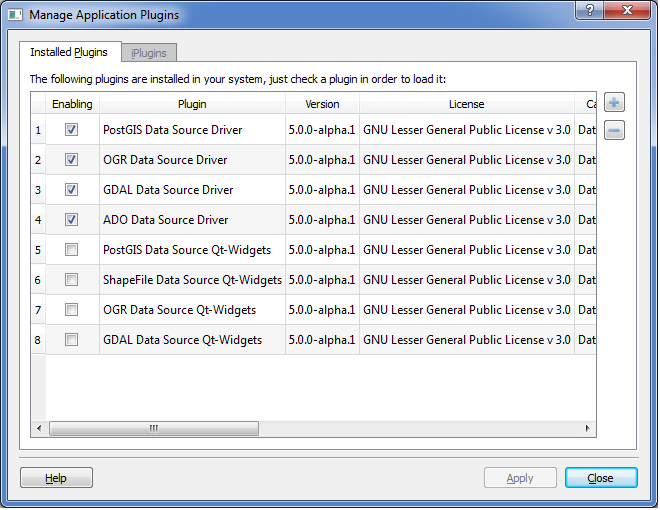Screen dimensions: 660x510
Task: Select the 'OGR Data Source Qt-Widgets' cell
Action: click(x=193, y=310)
